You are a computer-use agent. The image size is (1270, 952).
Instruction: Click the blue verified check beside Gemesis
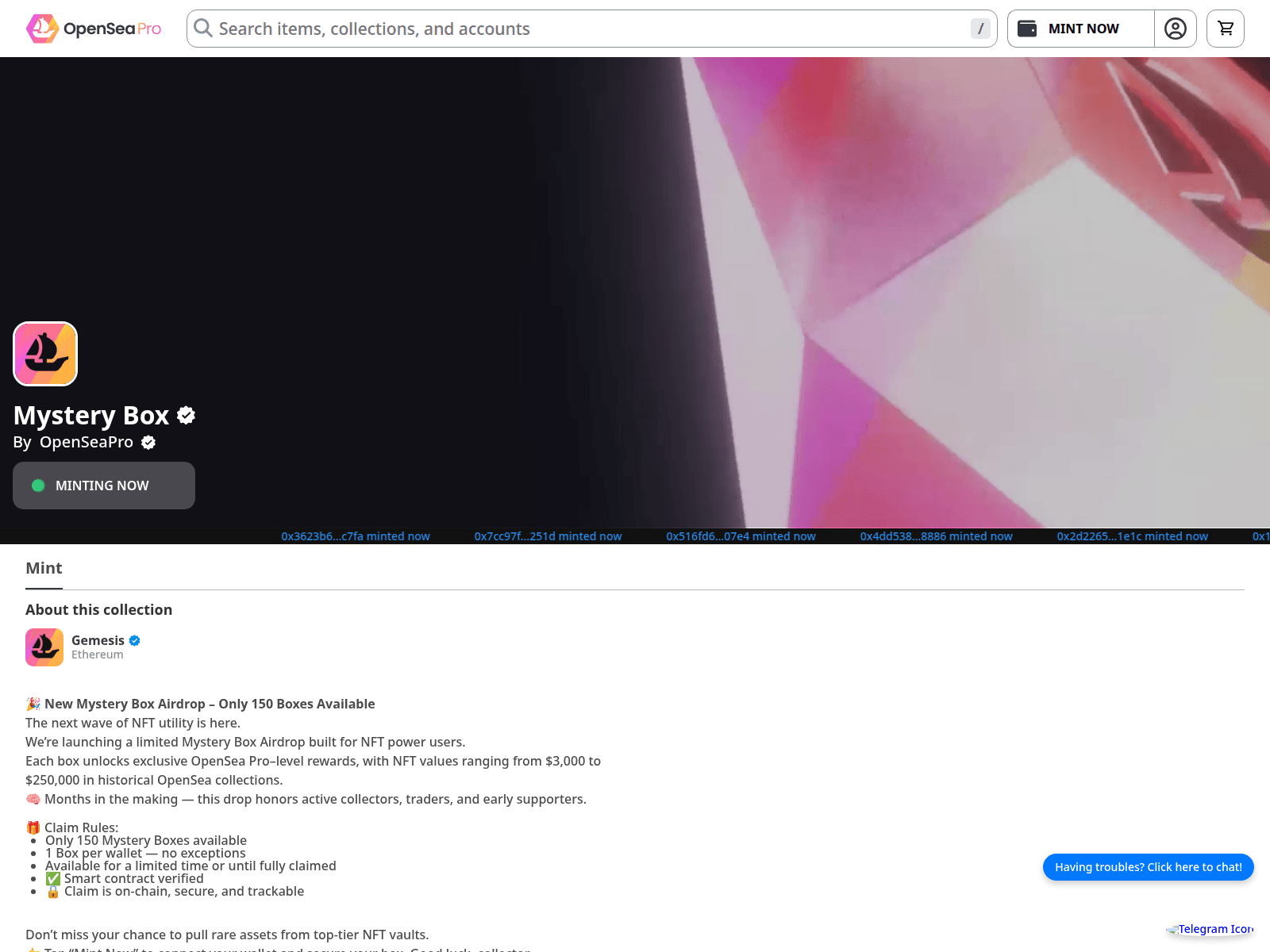[135, 640]
